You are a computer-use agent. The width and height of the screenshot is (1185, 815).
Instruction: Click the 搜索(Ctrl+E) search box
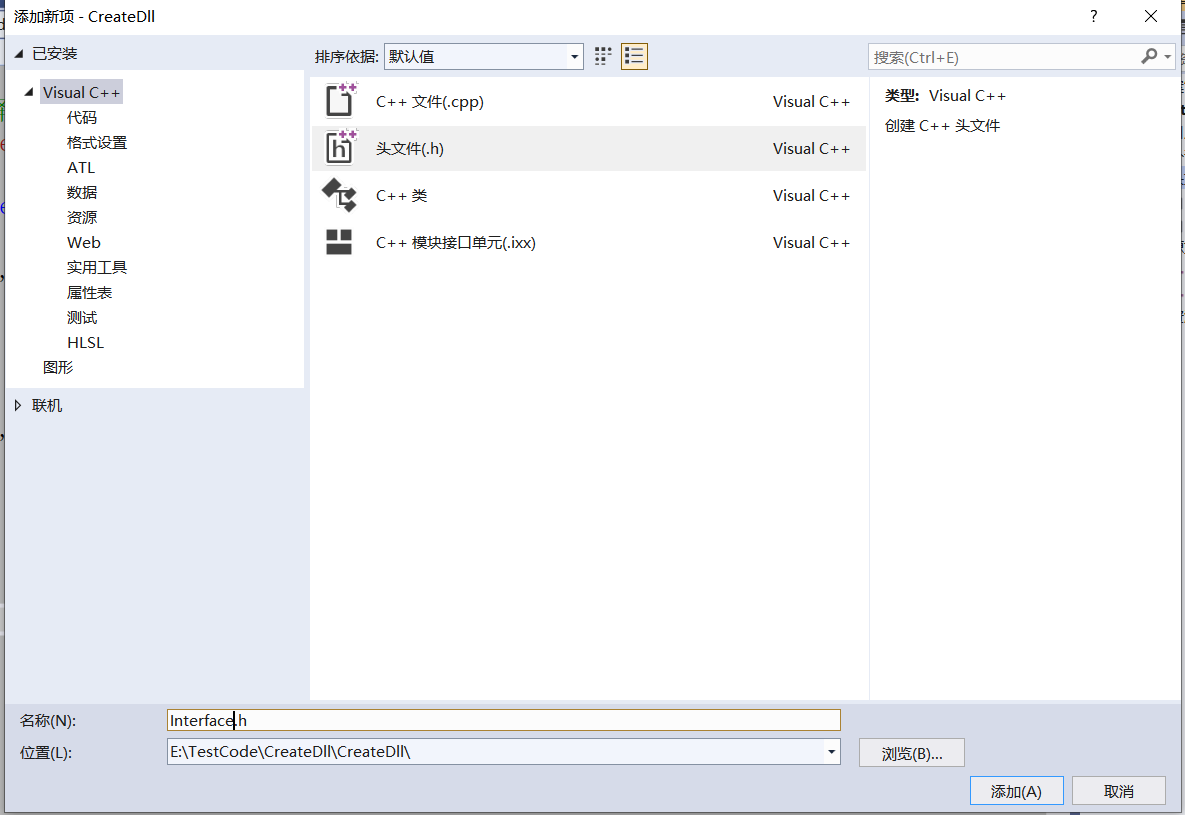(1000, 57)
